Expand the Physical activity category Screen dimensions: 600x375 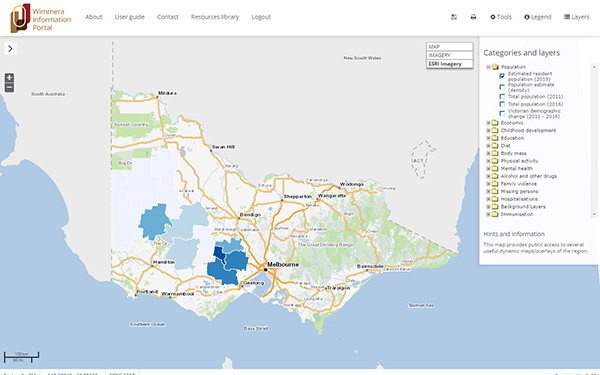click(488, 161)
